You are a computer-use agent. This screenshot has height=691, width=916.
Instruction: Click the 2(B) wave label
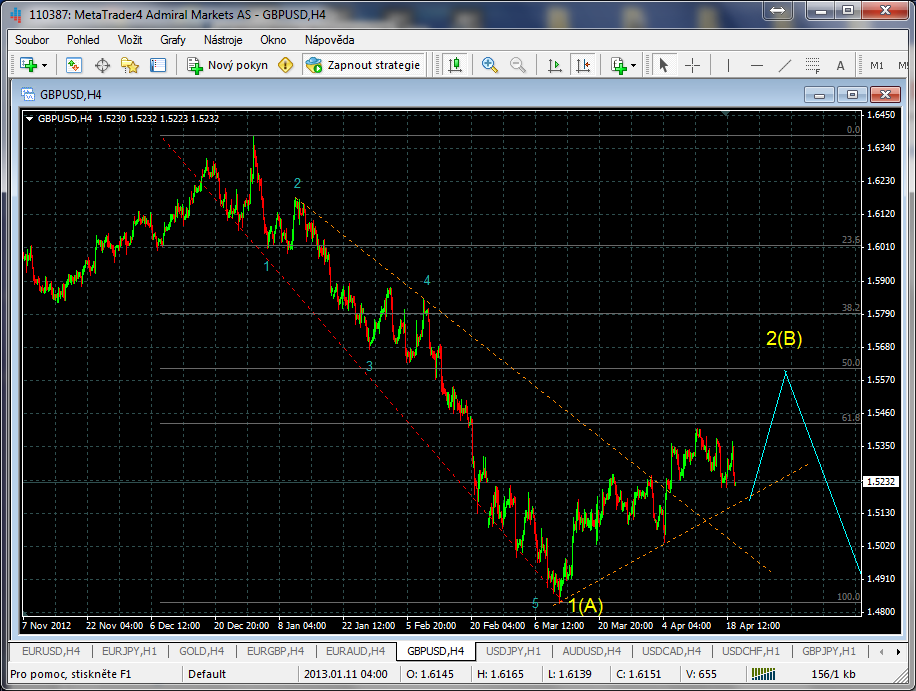[784, 338]
